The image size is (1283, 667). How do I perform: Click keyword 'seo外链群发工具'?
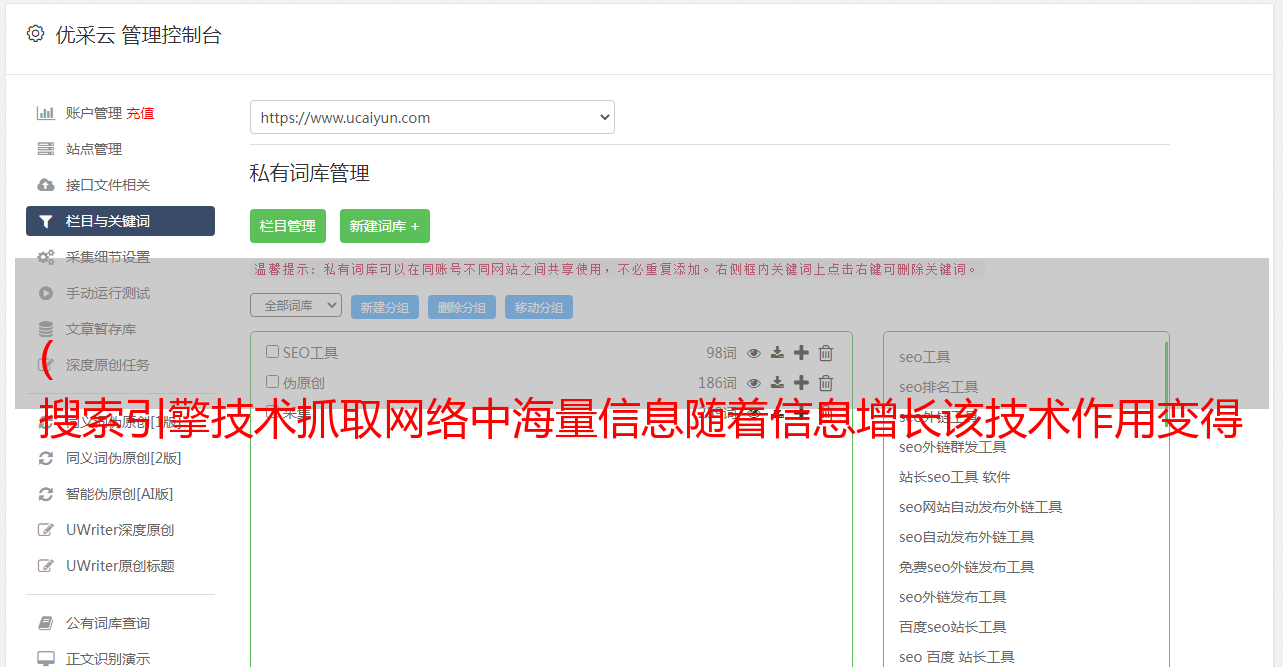[953, 447]
